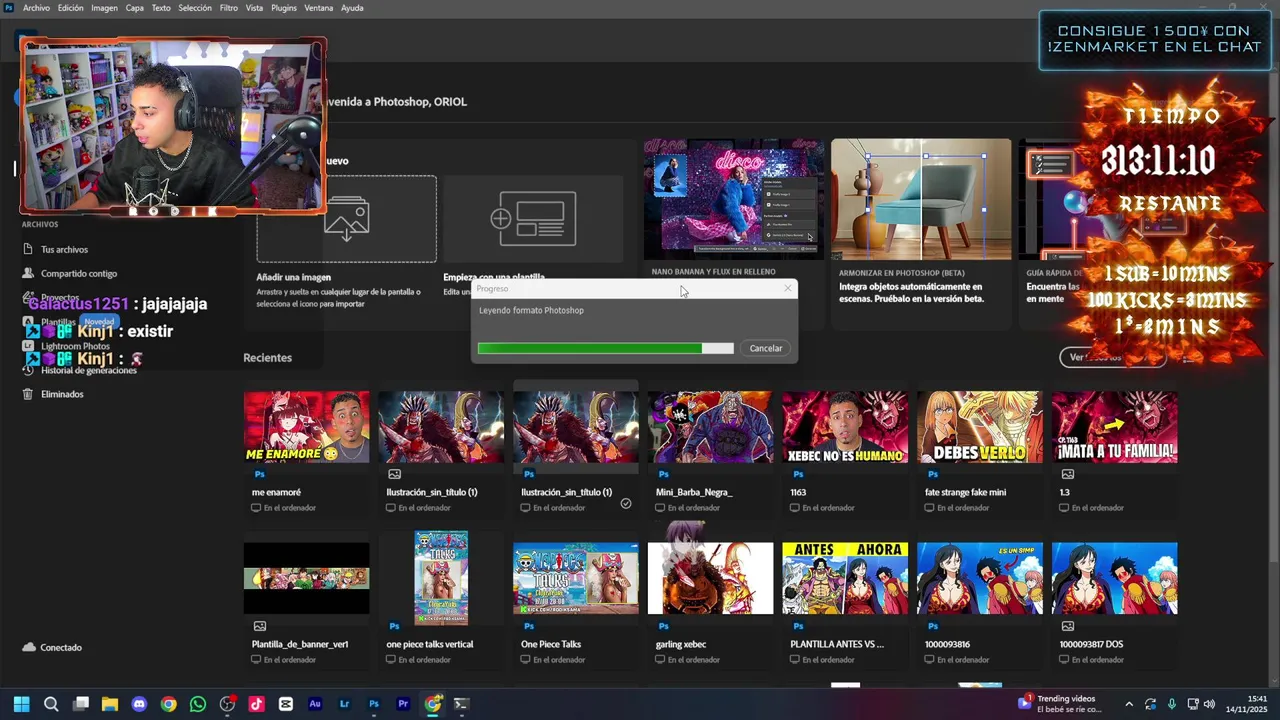Open the fate strange fake mini thumbnail
This screenshot has height=720, width=1280.
tap(980, 427)
